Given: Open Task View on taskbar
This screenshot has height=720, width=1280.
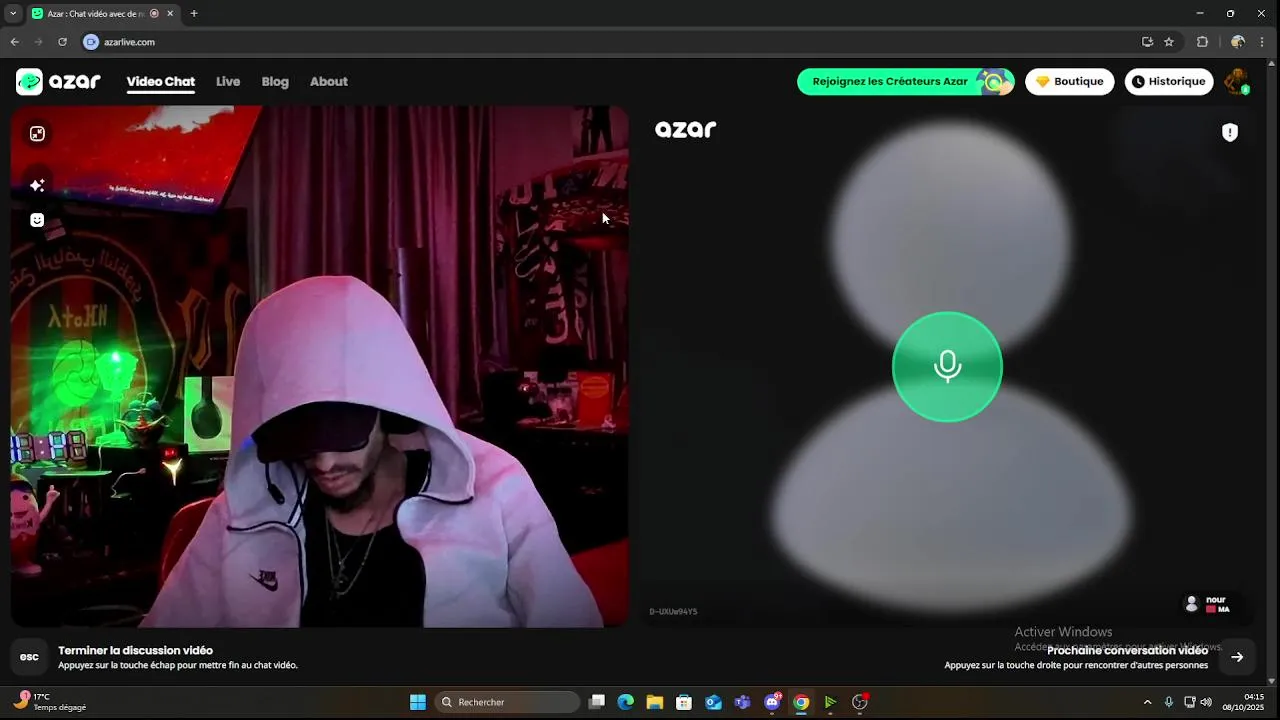Looking at the screenshot, I should (597, 702).
